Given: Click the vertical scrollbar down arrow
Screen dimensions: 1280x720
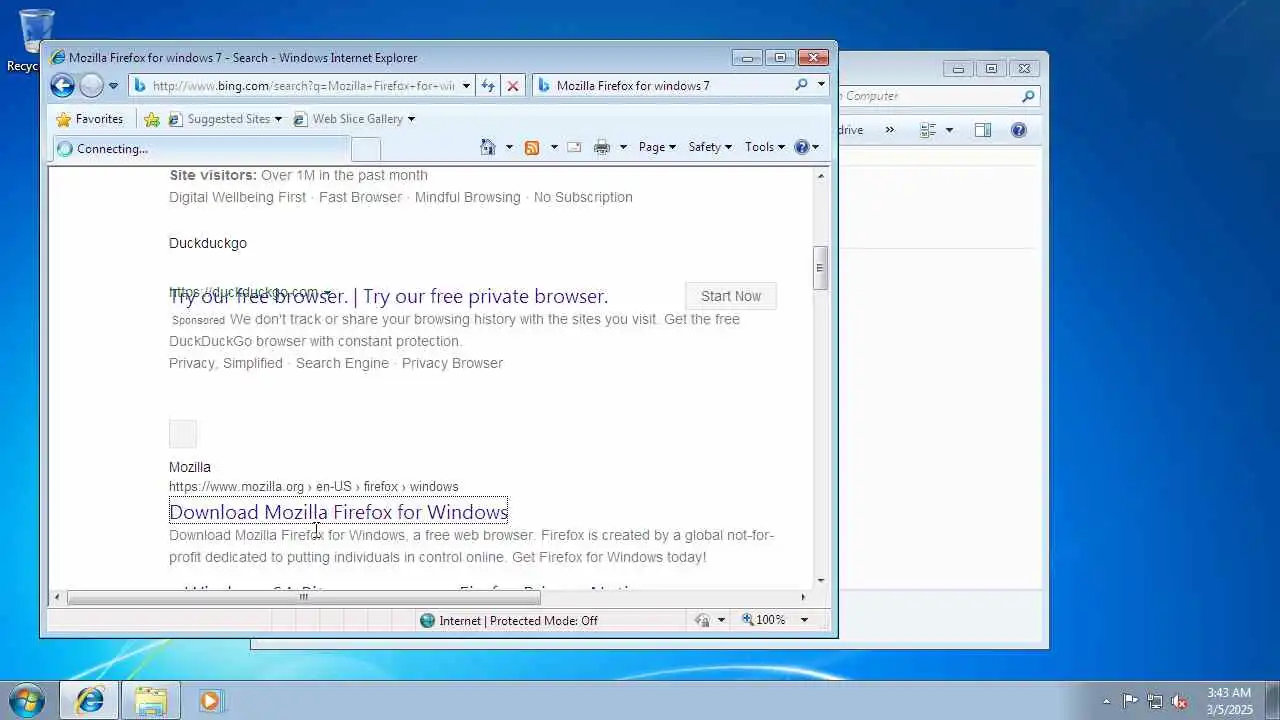Looking at the screenshot, I should 821,580.
